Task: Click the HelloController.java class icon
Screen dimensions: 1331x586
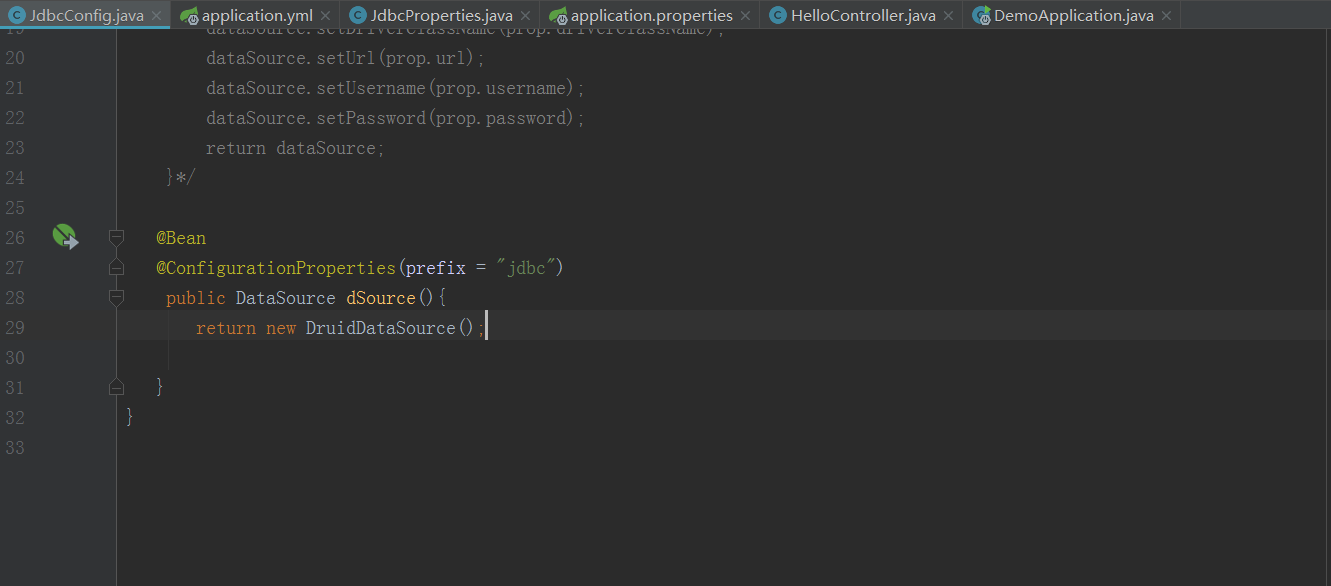Action: click(777, 15)
